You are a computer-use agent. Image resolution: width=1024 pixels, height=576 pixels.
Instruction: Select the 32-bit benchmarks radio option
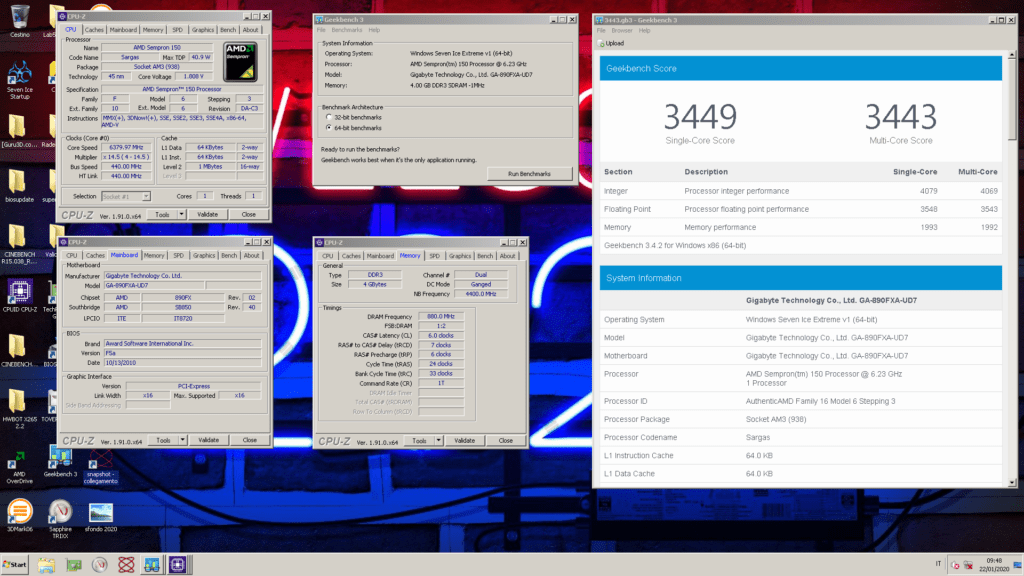328,118
